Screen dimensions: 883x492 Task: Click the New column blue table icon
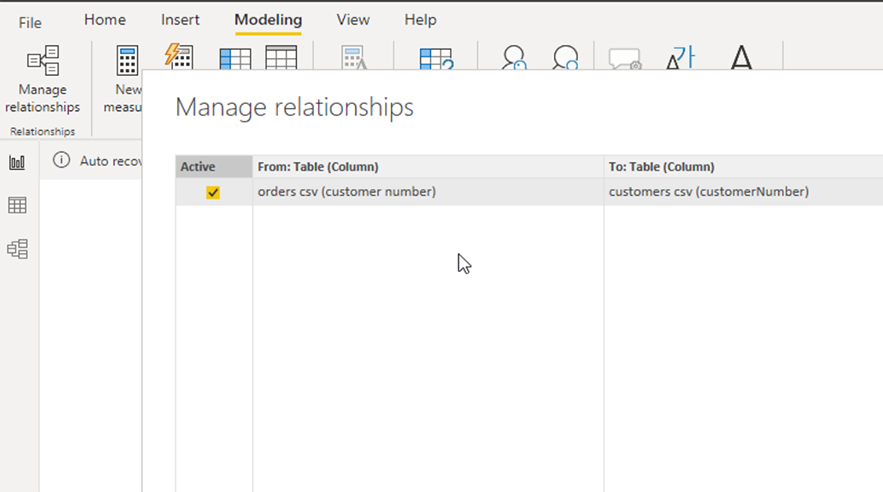pos(235,59)
